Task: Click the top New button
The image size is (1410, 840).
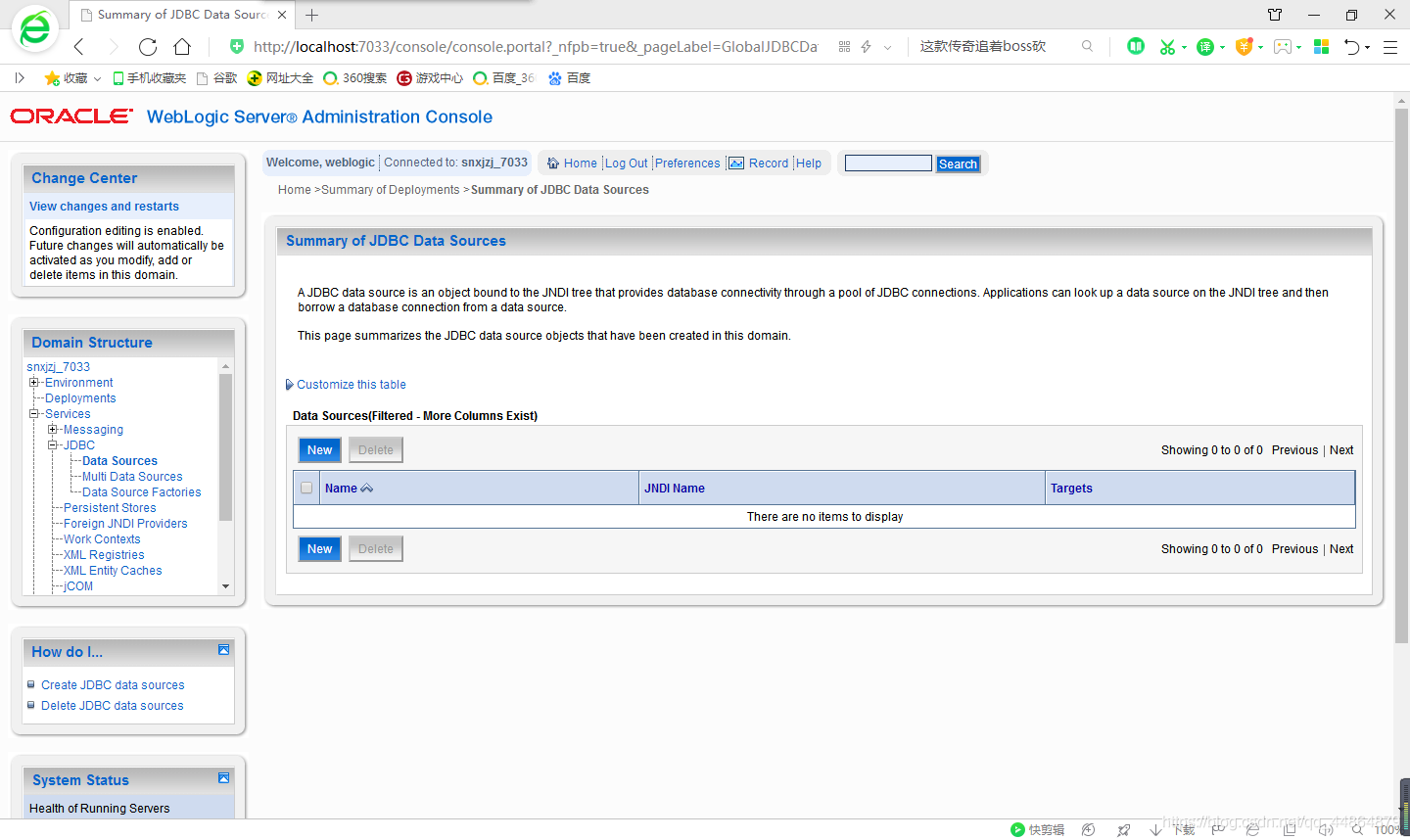Action: coord(320,450)
